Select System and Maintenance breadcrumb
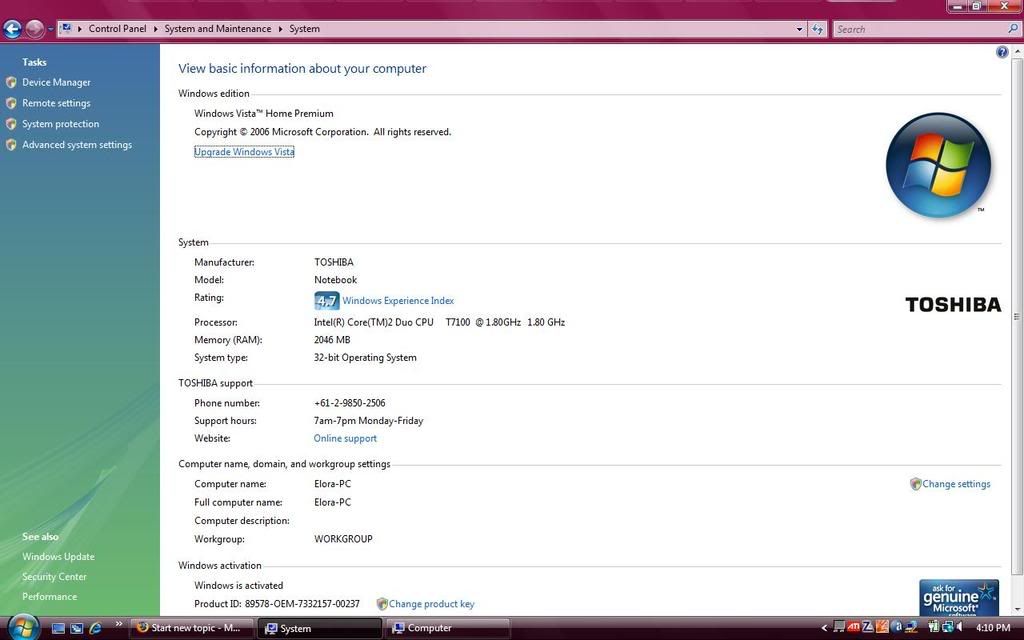Viewport: 1024px width, 640px height. [217, 29]
